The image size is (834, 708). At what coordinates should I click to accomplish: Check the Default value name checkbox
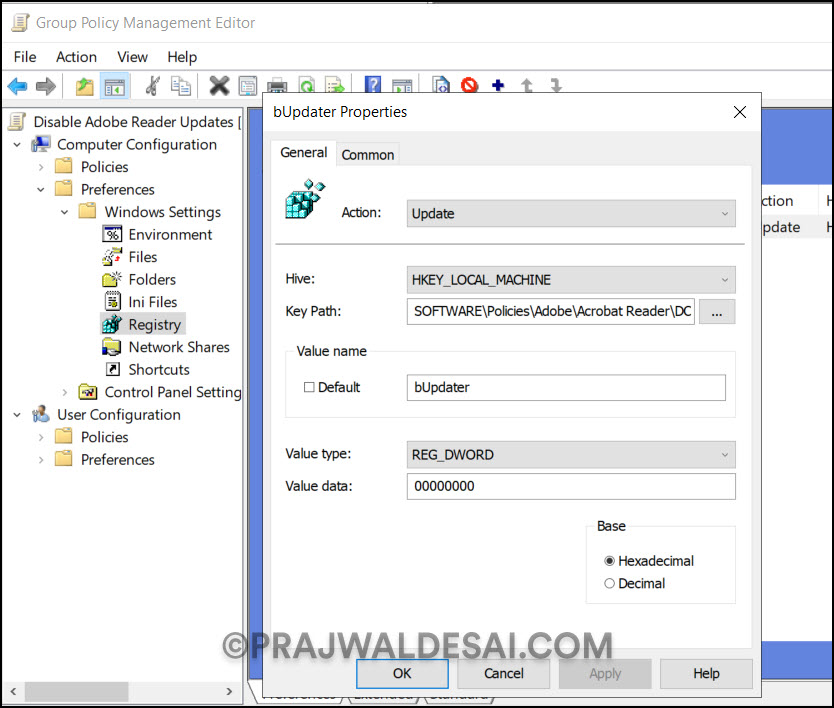click(309, 387)
